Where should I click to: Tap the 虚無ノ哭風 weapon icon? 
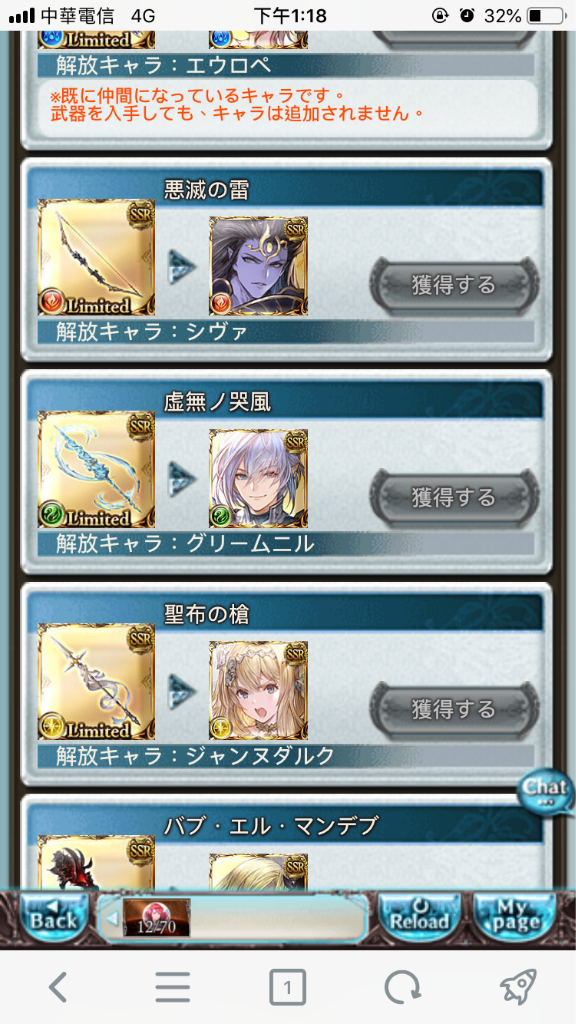click(97, 470)
